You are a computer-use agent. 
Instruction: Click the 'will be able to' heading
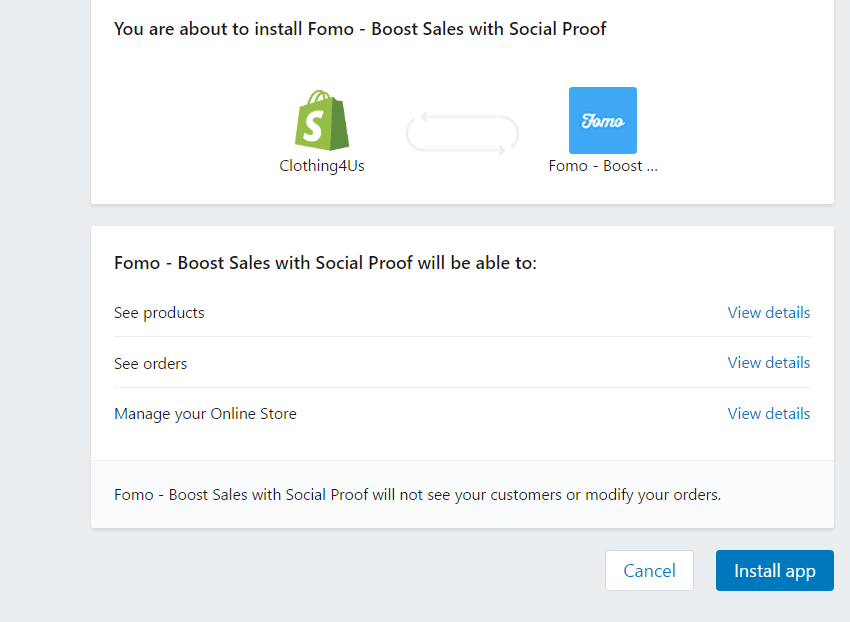pos(325,263)
